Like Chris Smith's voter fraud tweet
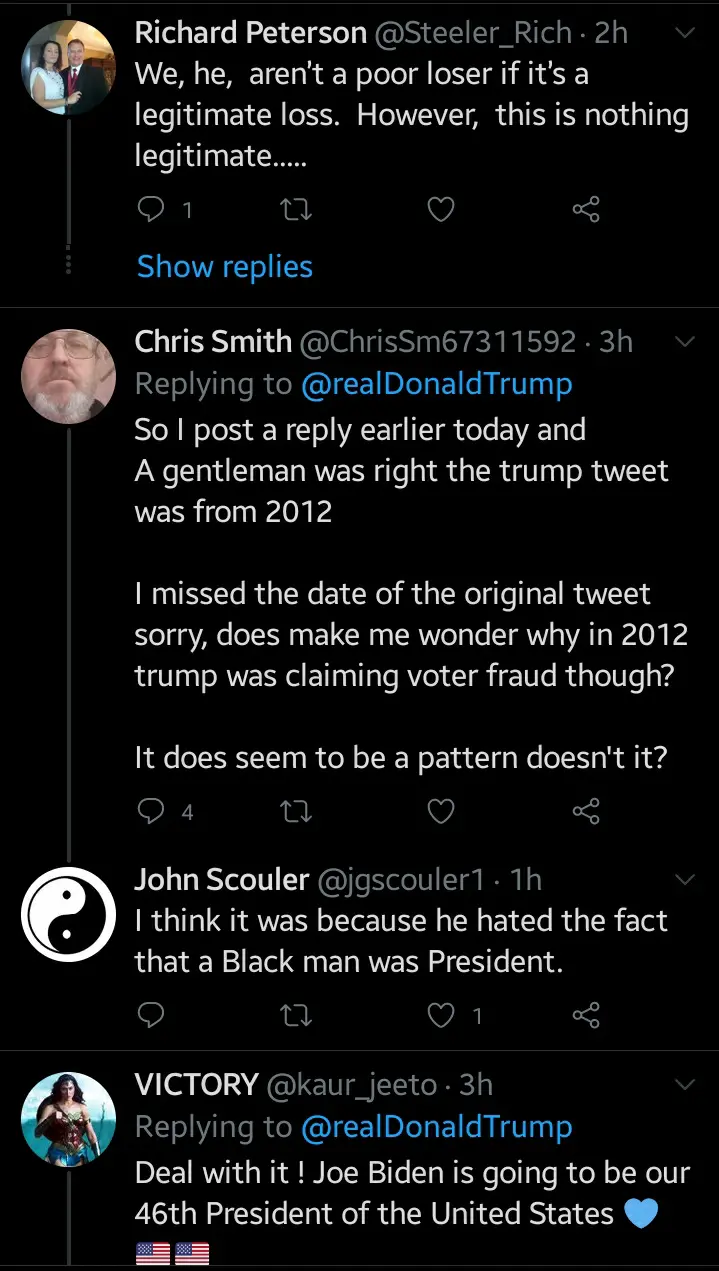719x1271 pixels. click(441, 812)
